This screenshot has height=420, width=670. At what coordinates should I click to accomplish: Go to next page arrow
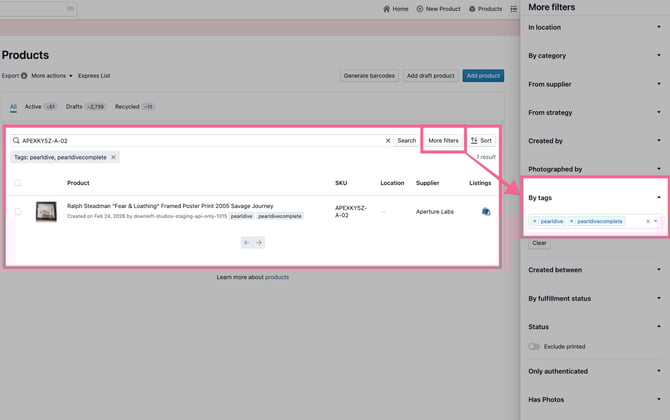pos(258,242)
